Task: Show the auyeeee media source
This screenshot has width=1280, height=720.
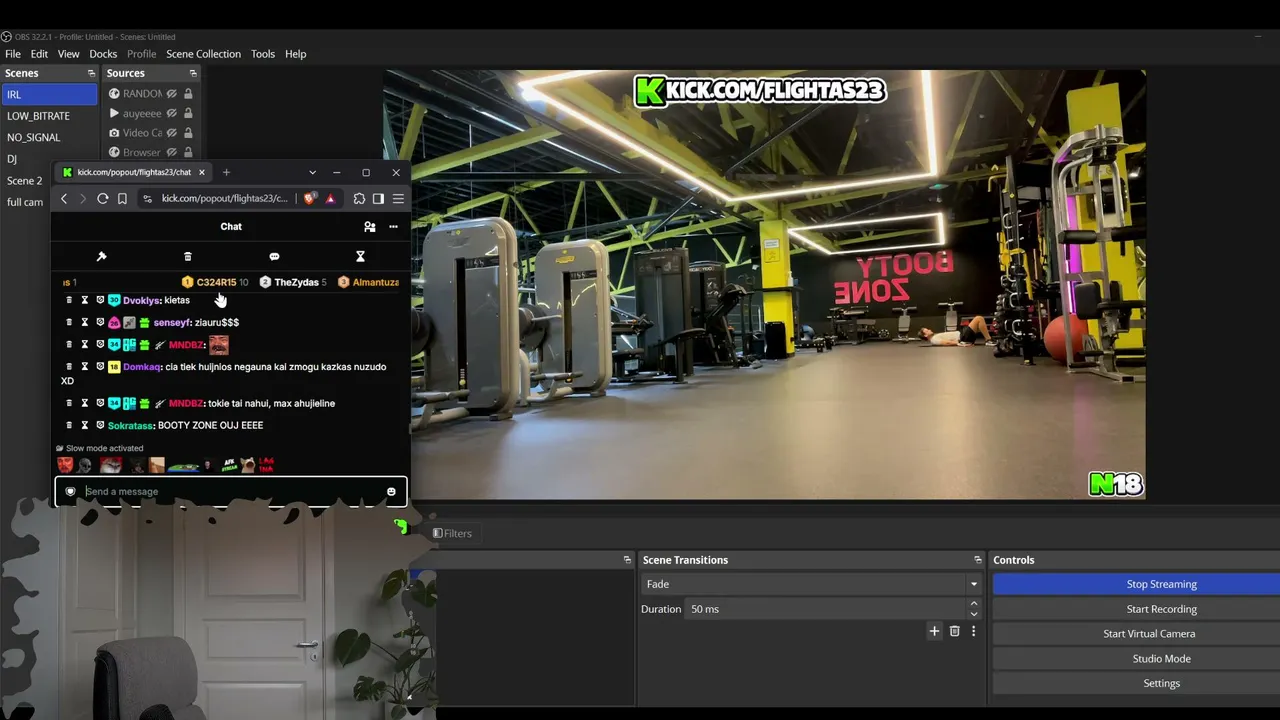Action: (x=172, y=114)
